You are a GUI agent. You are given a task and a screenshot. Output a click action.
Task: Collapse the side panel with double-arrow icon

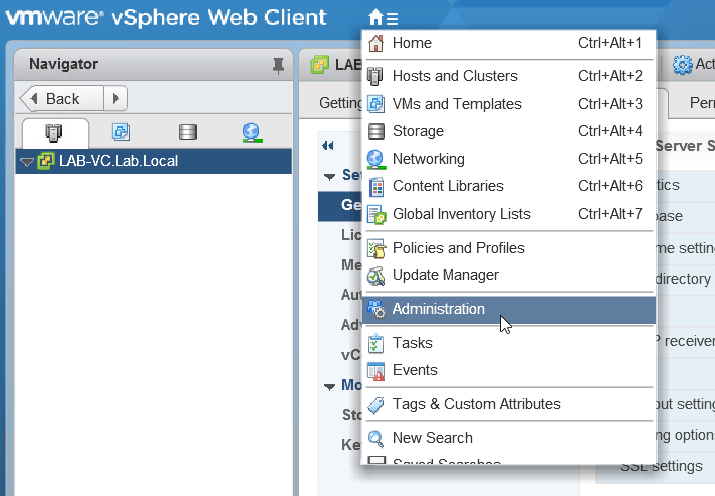point(327,145)
